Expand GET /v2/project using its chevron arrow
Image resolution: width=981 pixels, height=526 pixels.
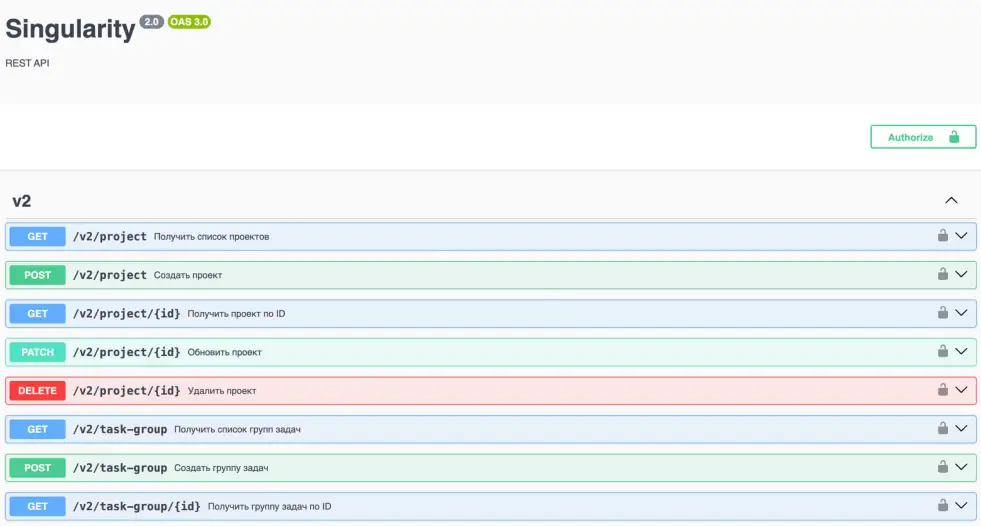(962, 236)
